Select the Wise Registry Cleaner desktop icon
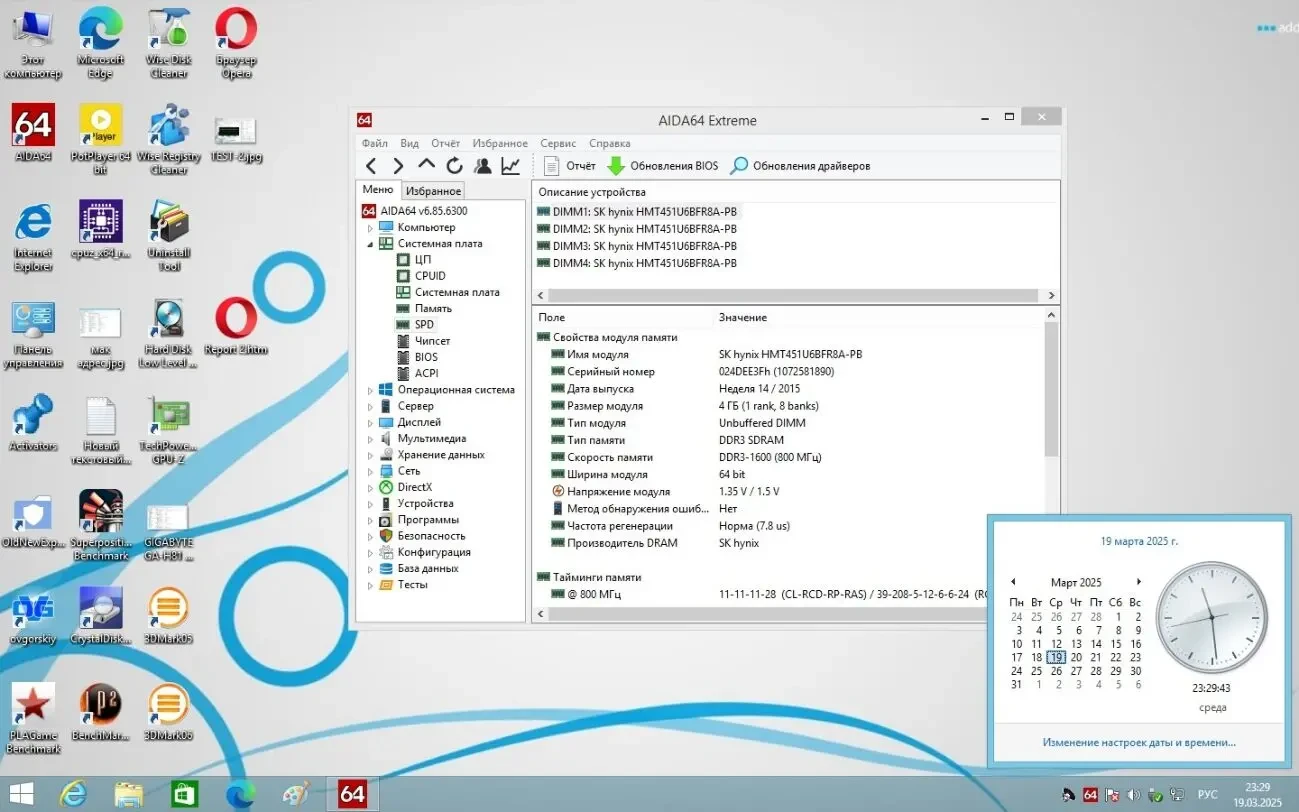1299x812 pixels. pyautogui.click(x=169, y=139)
